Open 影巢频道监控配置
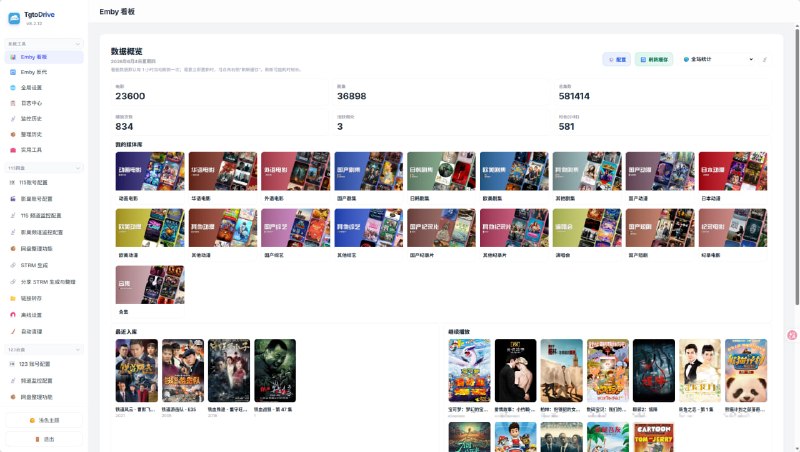 (x=44, y=232)
